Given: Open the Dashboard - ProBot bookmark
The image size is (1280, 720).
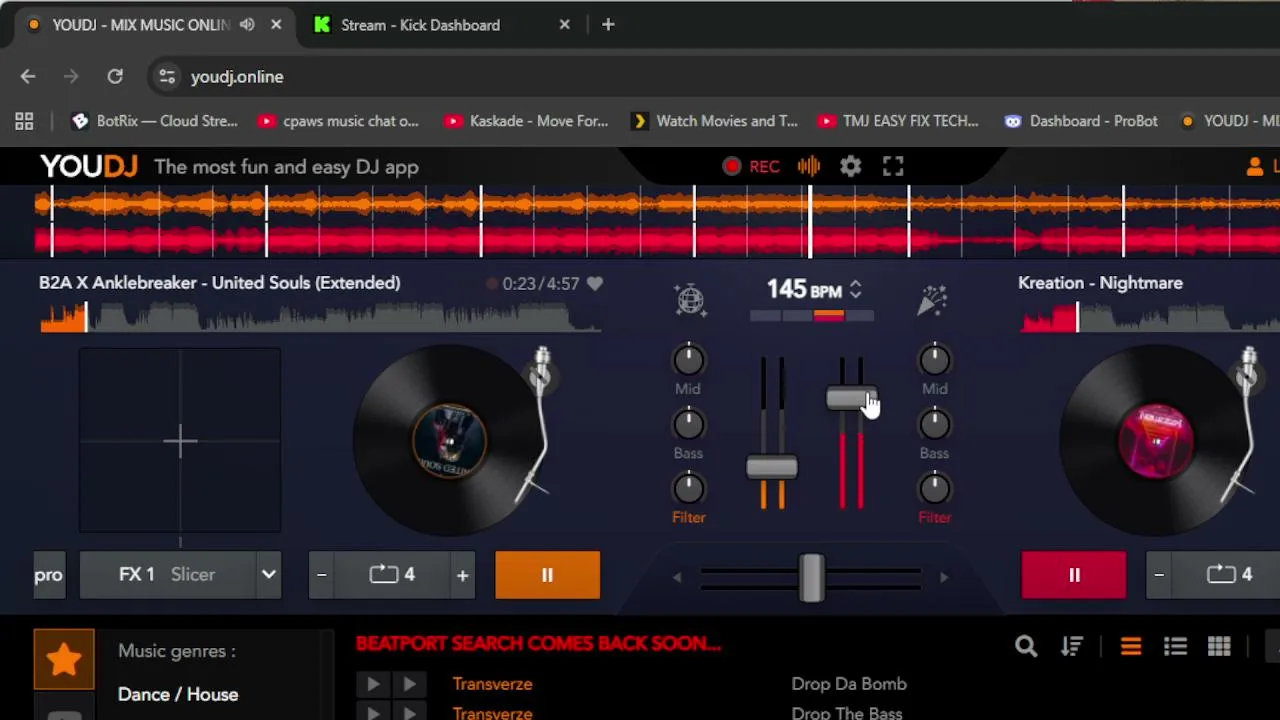Looking at the screenshot, I should click(x=1081, y=121).
